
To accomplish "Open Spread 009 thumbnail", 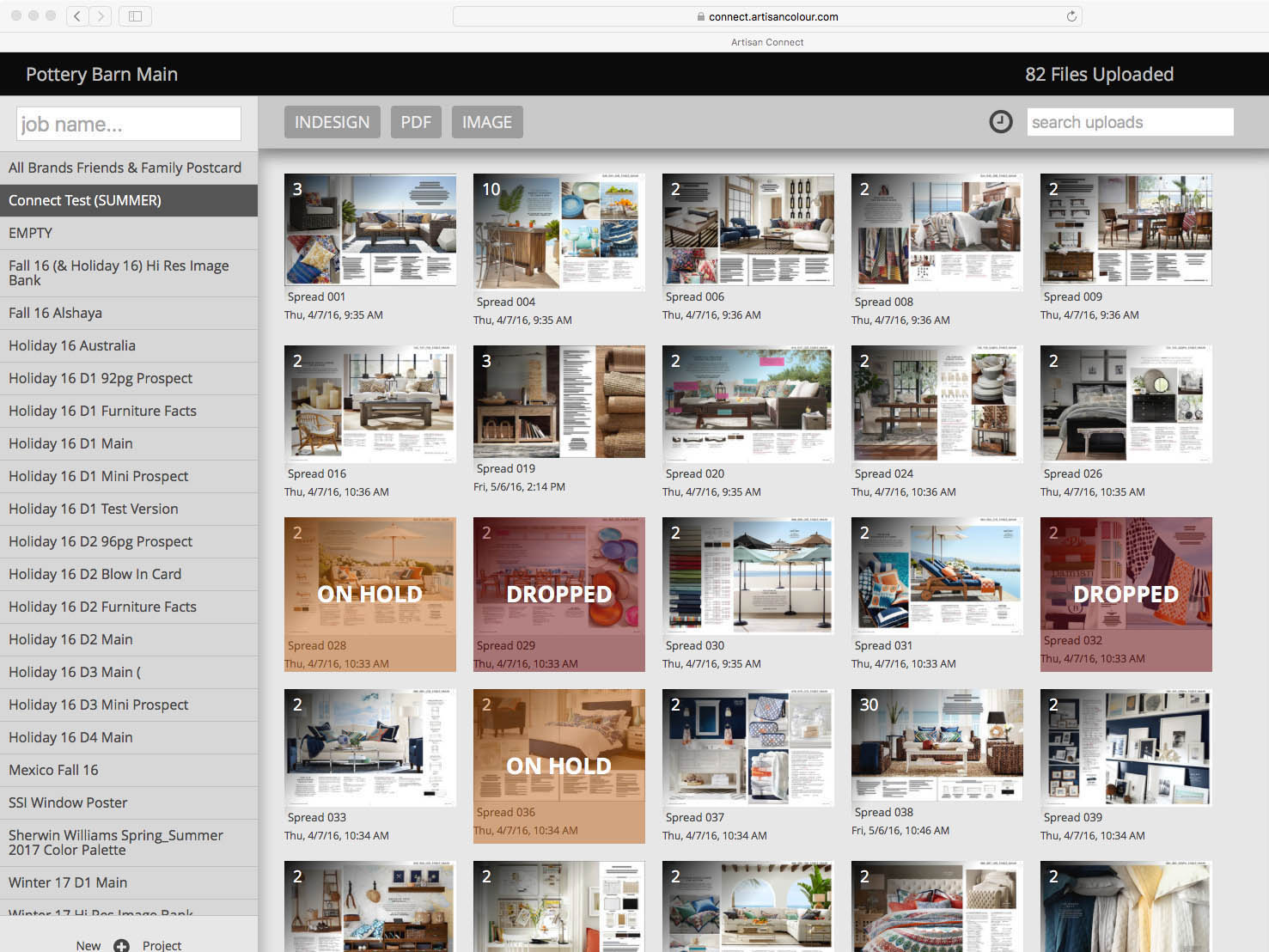I will pyautogui.click(x=1126, y=229).
